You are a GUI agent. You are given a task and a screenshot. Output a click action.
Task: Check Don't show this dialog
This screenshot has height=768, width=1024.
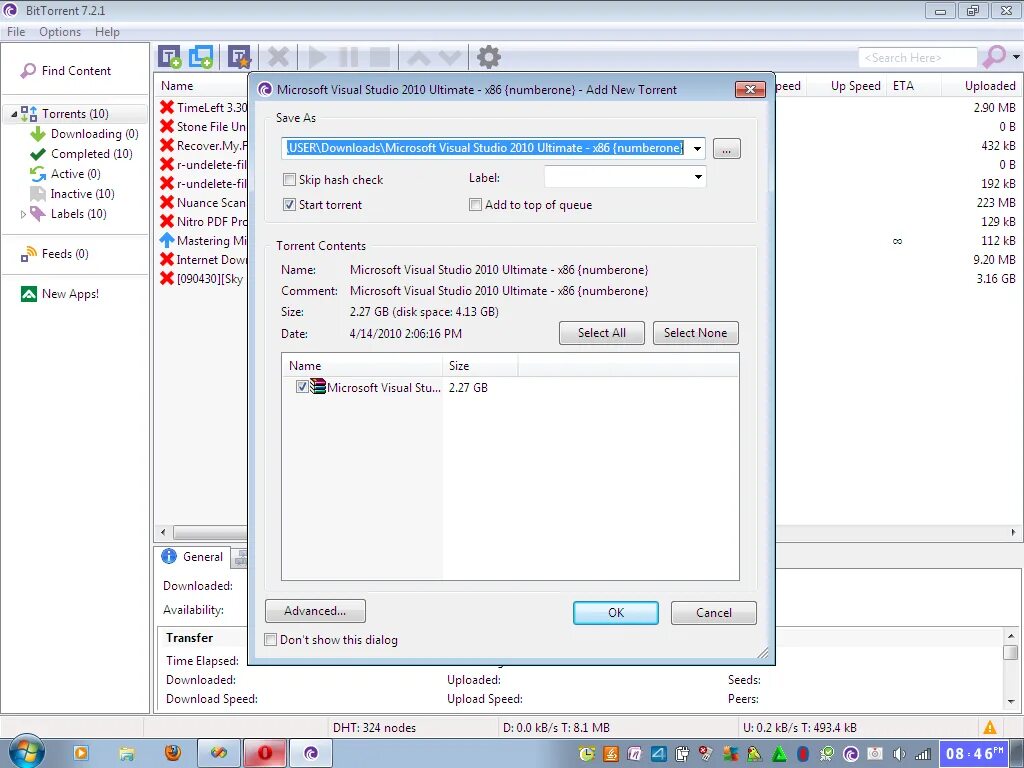click(x=270, y=640)
